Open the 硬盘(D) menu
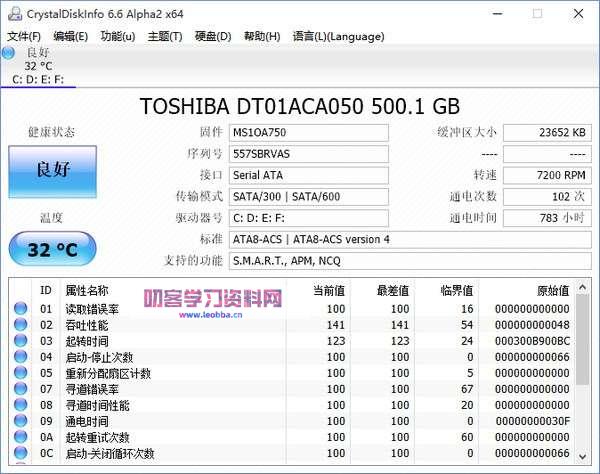 pos(213,36)
